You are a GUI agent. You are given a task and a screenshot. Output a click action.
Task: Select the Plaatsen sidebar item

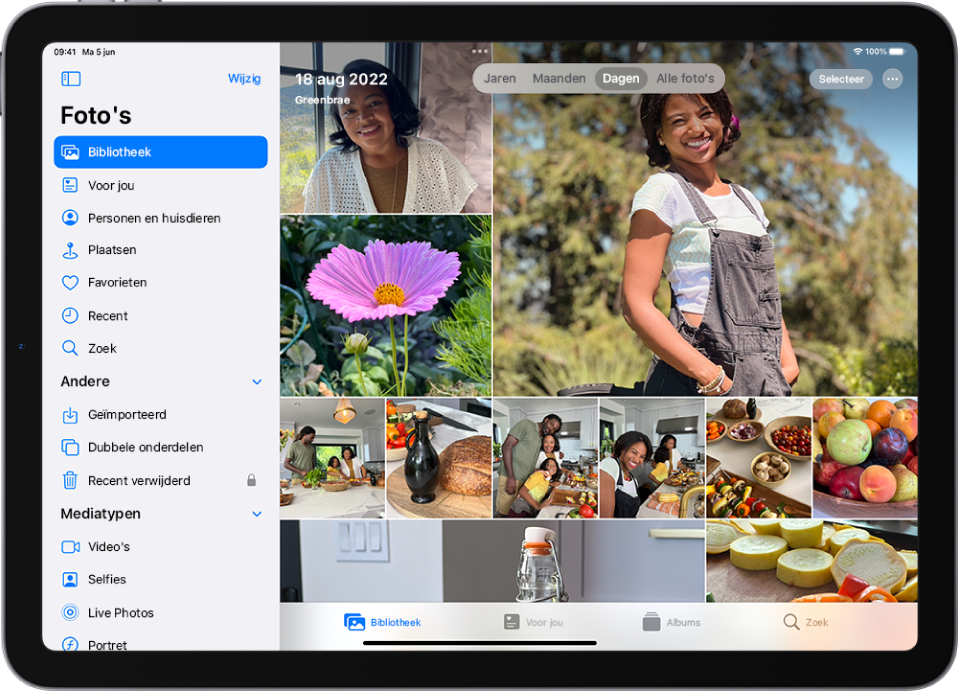[111, 250]
